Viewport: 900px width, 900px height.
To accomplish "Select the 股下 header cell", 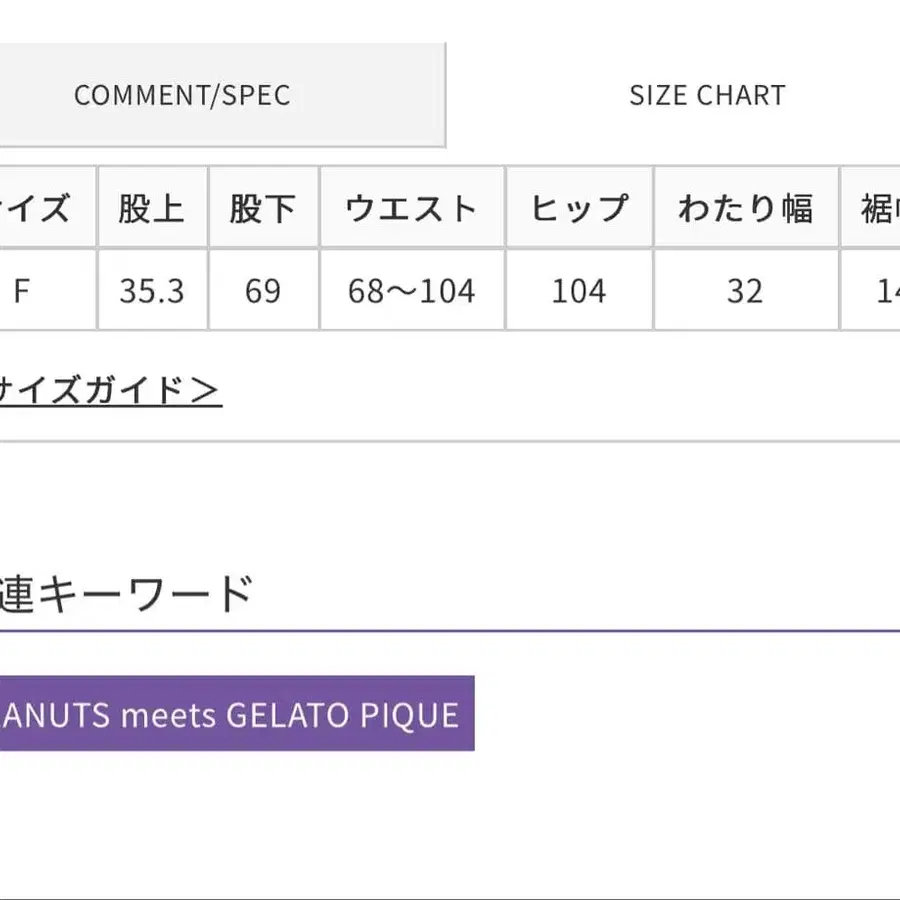I will coord(263,208).
